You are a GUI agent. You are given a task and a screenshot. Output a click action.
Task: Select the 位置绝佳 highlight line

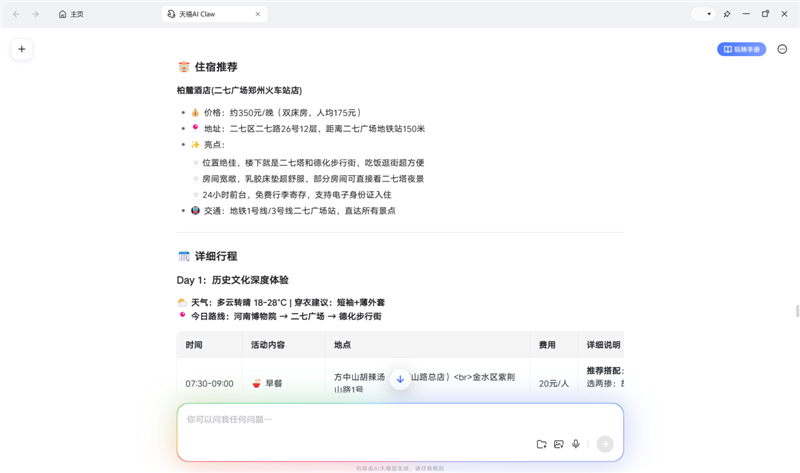pyautogui.click(x=313, y=163)
